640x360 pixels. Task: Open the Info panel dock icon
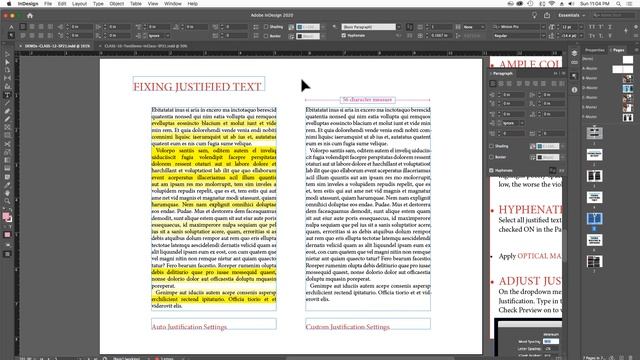point(574,89)
